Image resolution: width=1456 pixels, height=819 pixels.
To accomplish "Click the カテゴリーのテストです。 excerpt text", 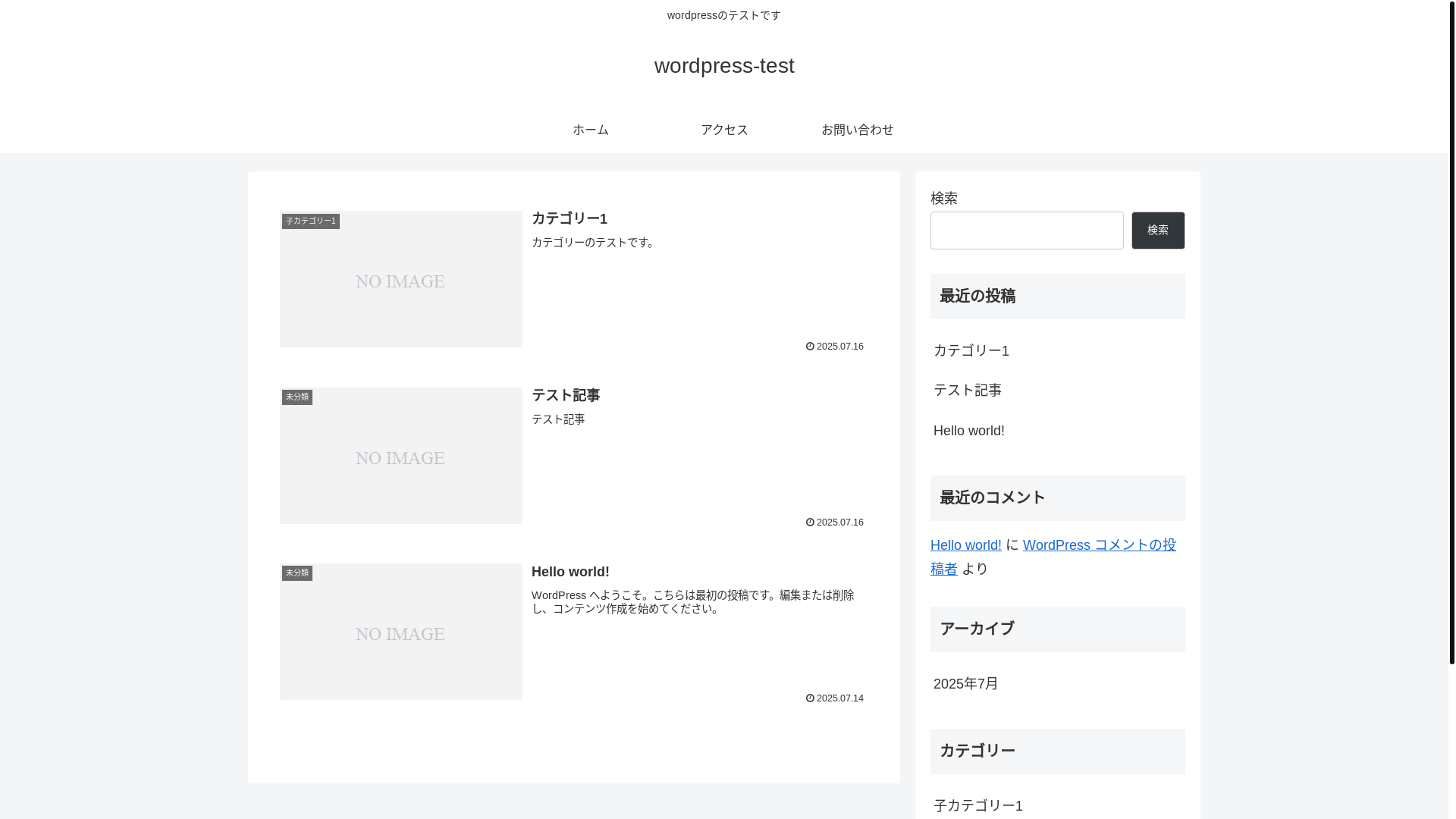I will (x=595, y=243).
